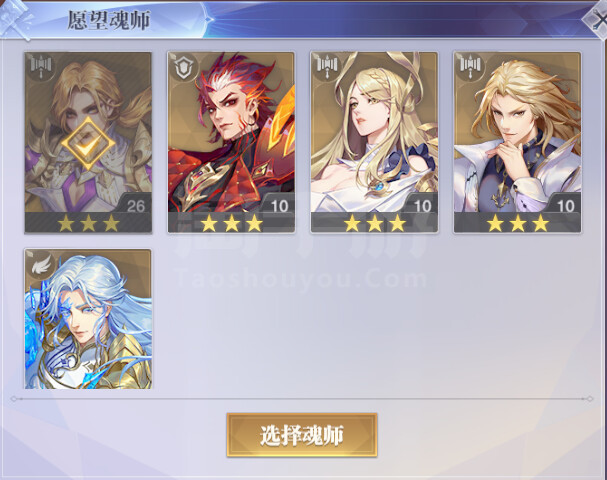Click the three stars under the selected first card
607x480 pixels.
(x=88, y=223)
